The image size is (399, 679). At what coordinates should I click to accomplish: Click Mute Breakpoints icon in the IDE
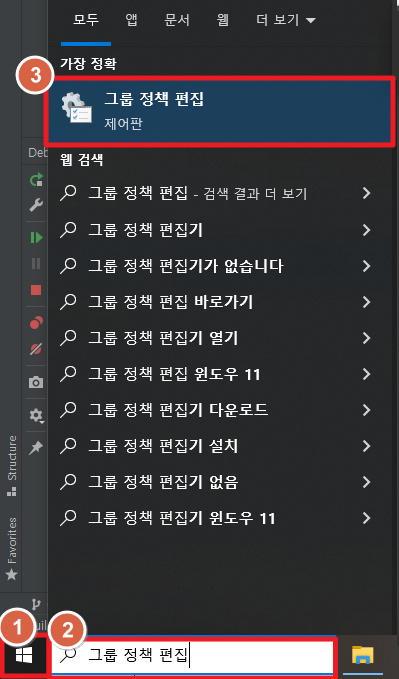point(36,349)
